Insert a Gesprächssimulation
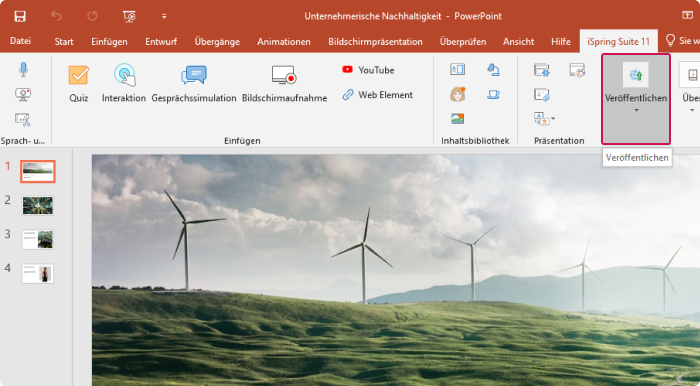700x386 pixels. 194,84
